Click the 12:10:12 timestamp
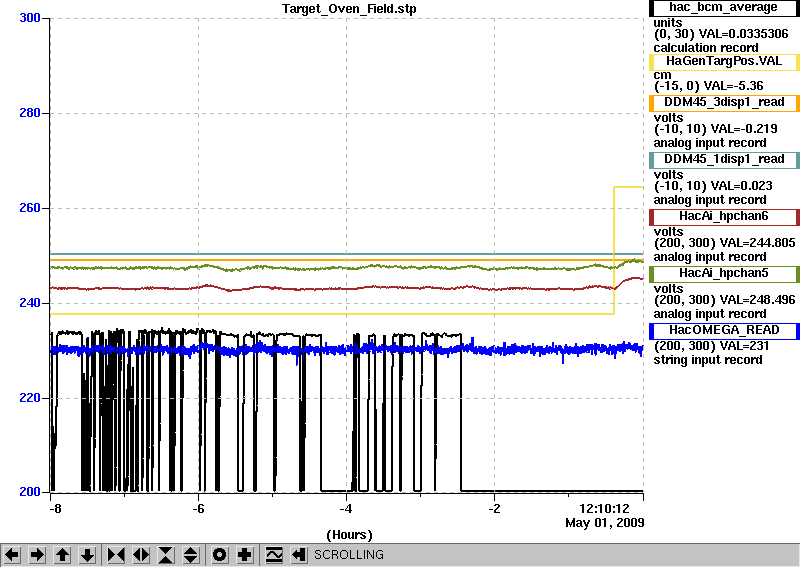 (604, 509)
